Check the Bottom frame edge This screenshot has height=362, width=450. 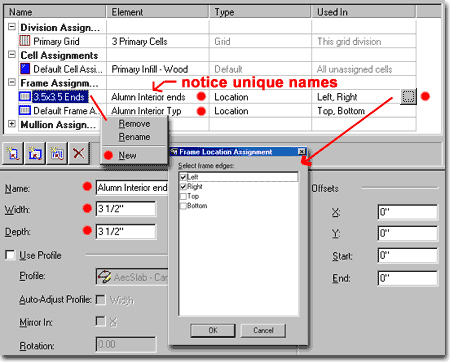[183, 206]
